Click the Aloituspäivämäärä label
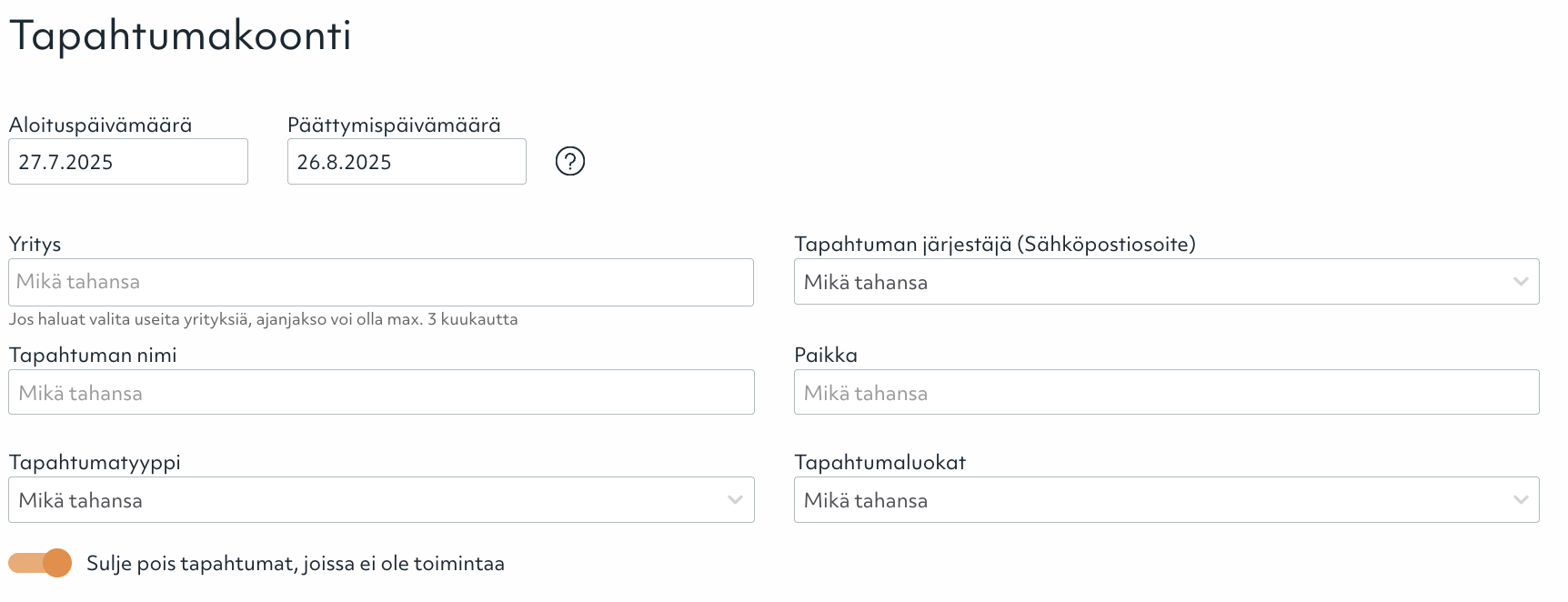 [x=101, y=125]
